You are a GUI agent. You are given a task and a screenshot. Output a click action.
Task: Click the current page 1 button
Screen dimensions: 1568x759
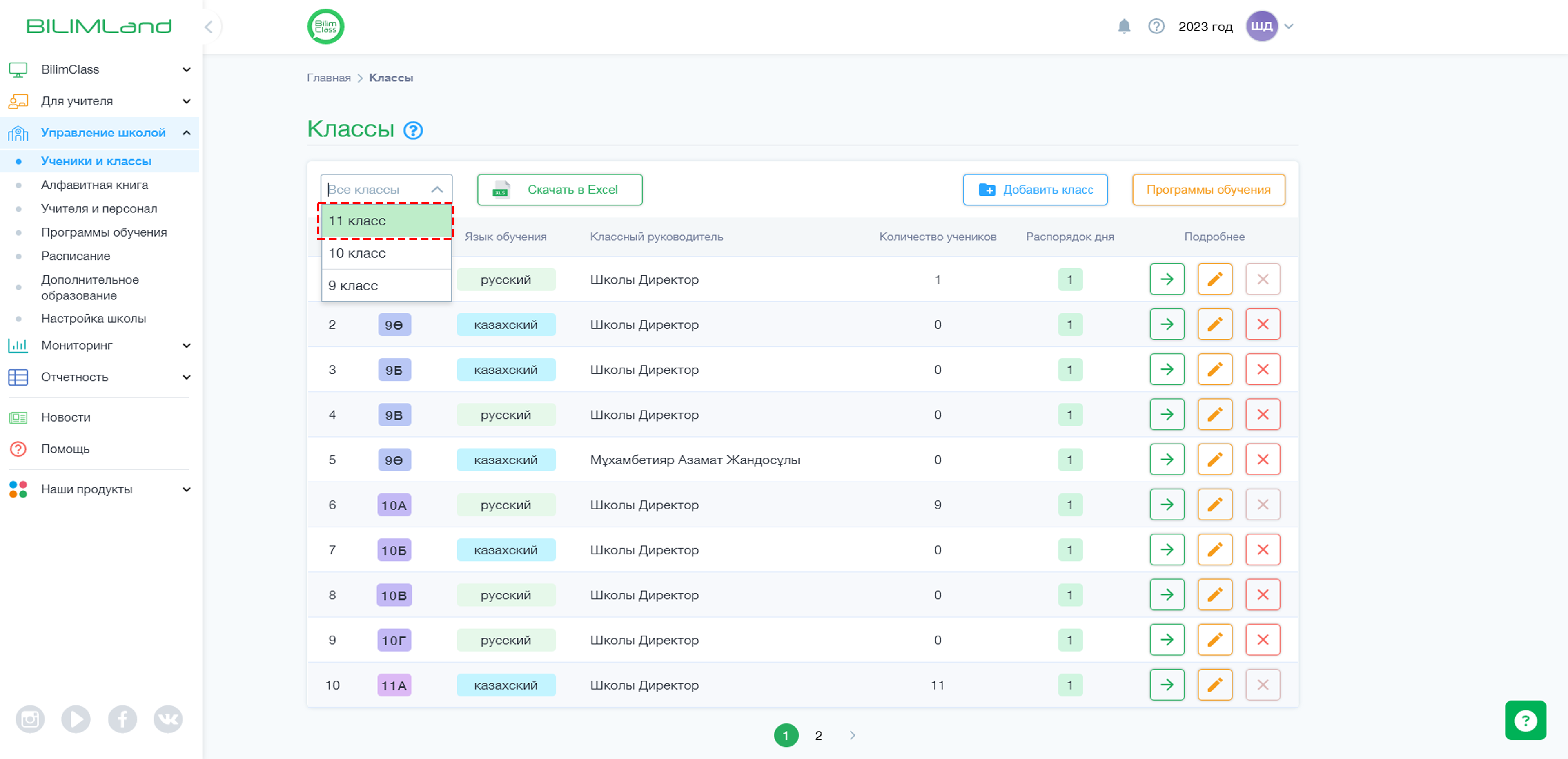coord(785,735)
